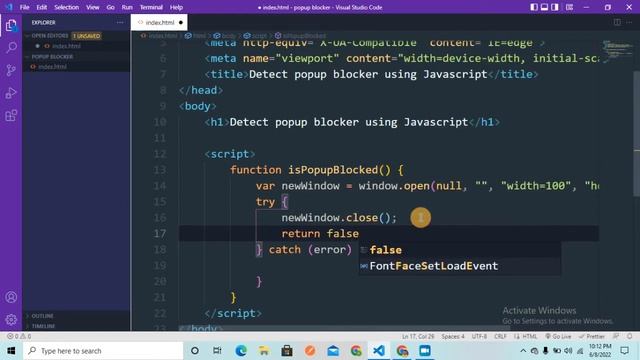Open the View menu
Image resolution: width=640 pixels, height=360 pixels.
[x=93, y=7]
